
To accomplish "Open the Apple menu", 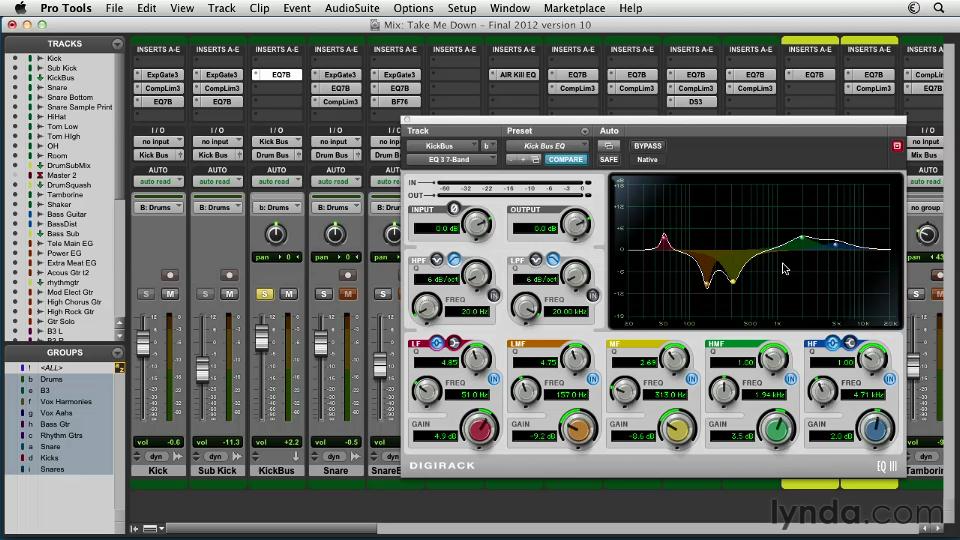I will pyautogui.click(x=21, y=8).
